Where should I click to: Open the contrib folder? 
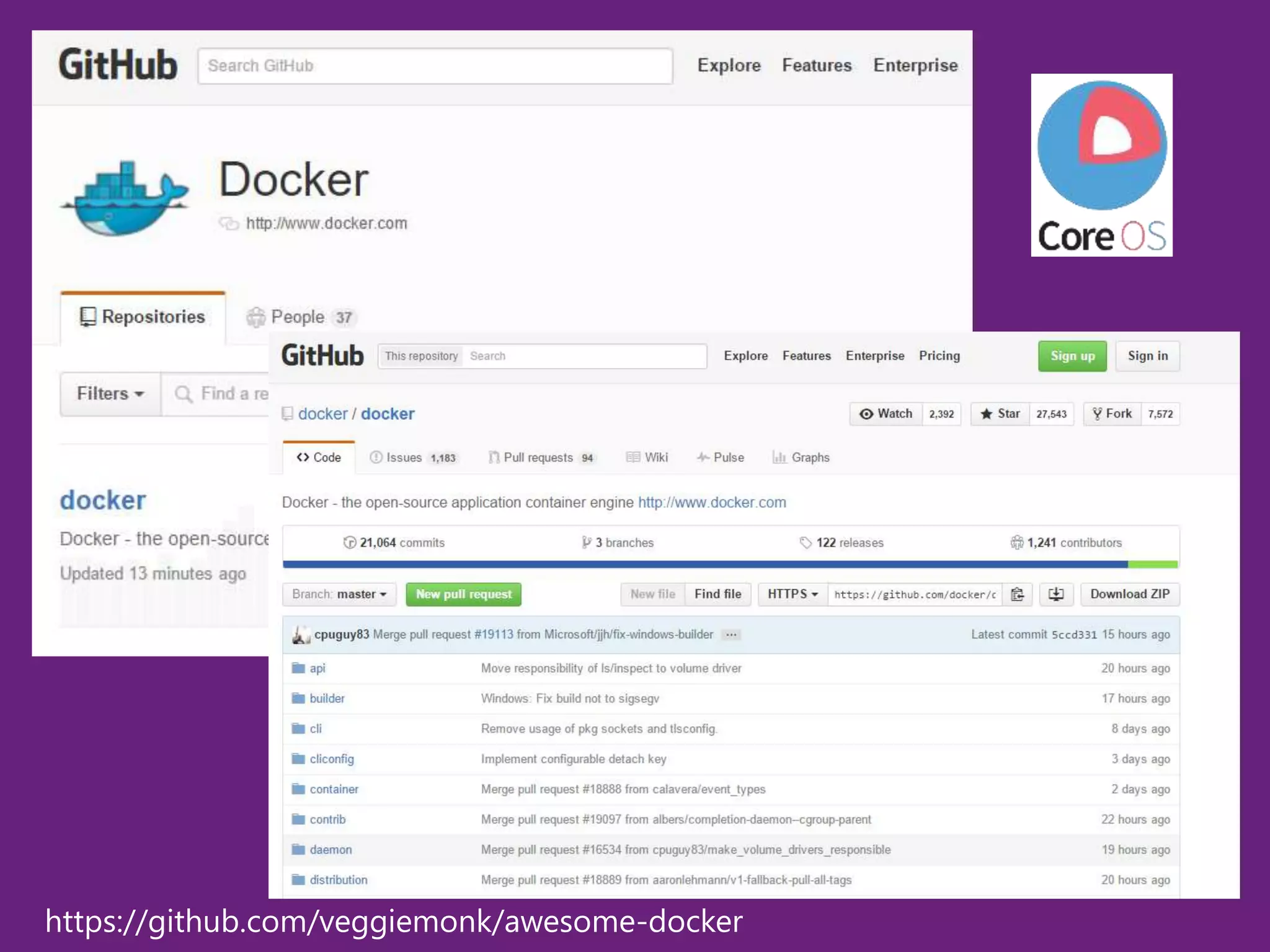327,819
